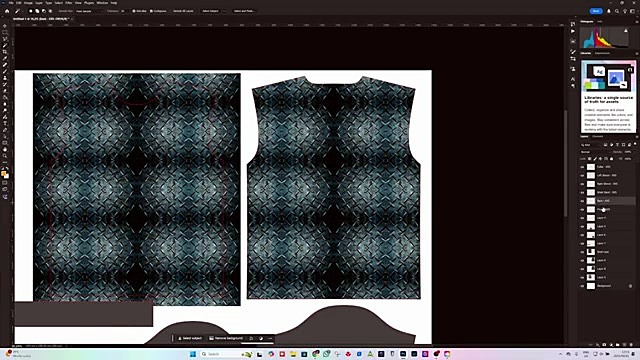Viewport: 640px width, 360px height.
Task: Open the layer filter Kind dropdown
Action: tap(591, 144)
